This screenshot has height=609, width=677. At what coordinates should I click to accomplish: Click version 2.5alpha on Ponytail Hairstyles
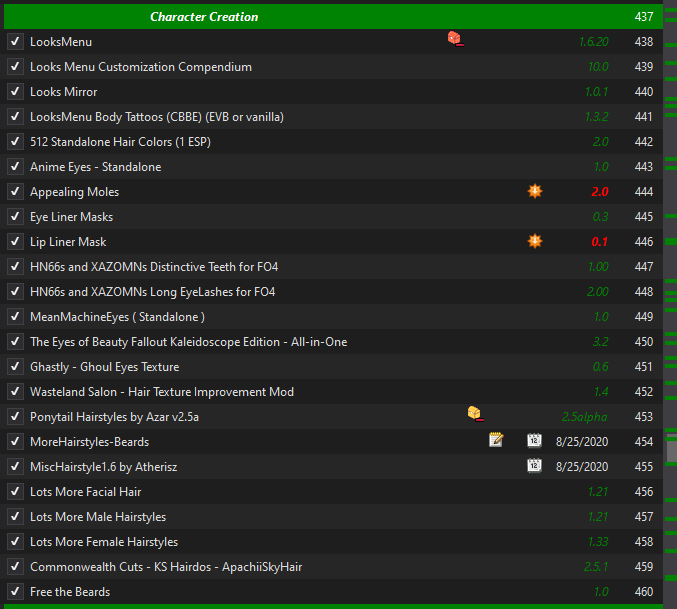pyautogui.click(x=585, y=417)
